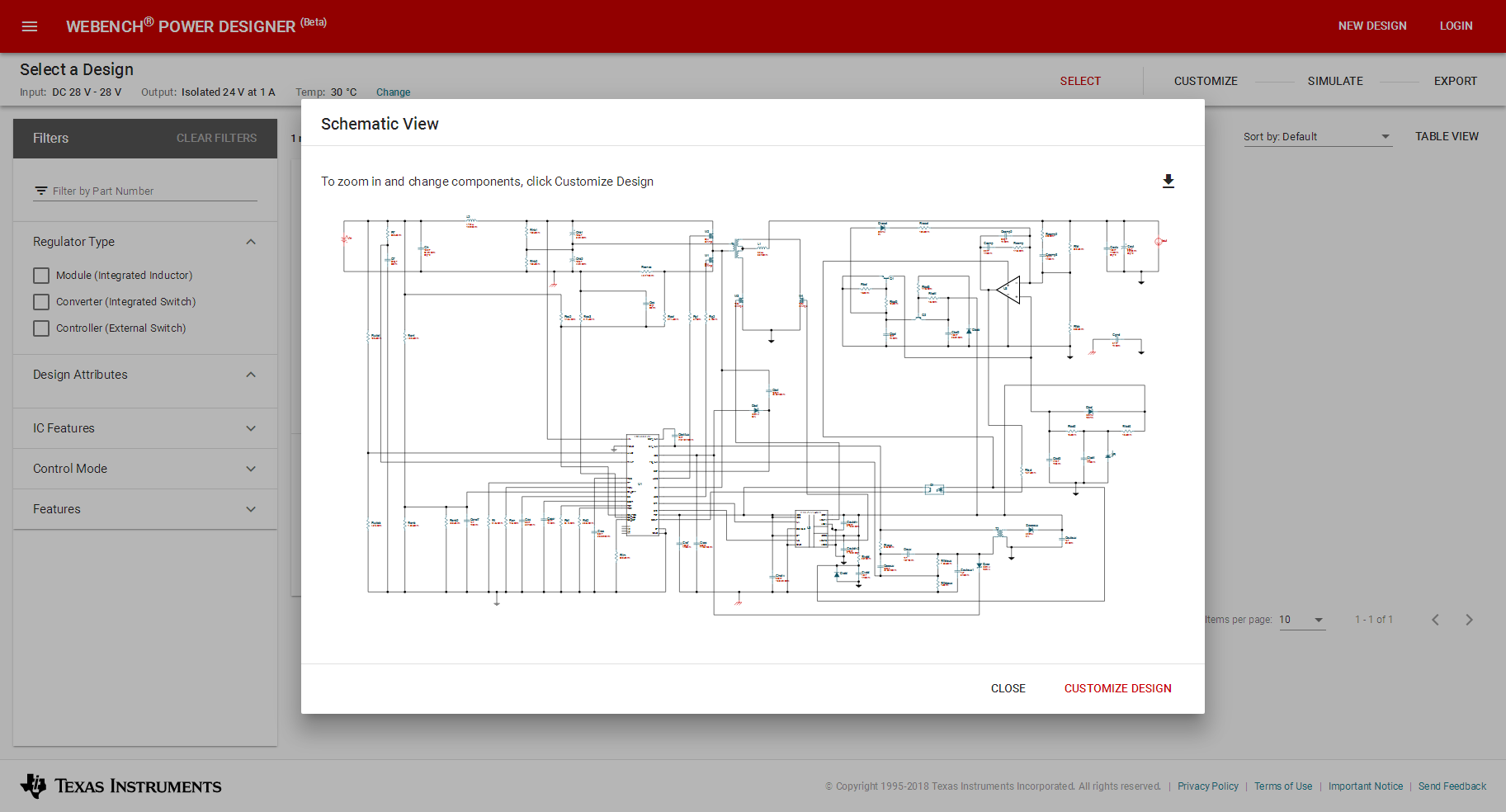Viewport: 1506px width, 812px height.
Task: Click the Send Feedback link
Action: click(x=1452, y=786)
